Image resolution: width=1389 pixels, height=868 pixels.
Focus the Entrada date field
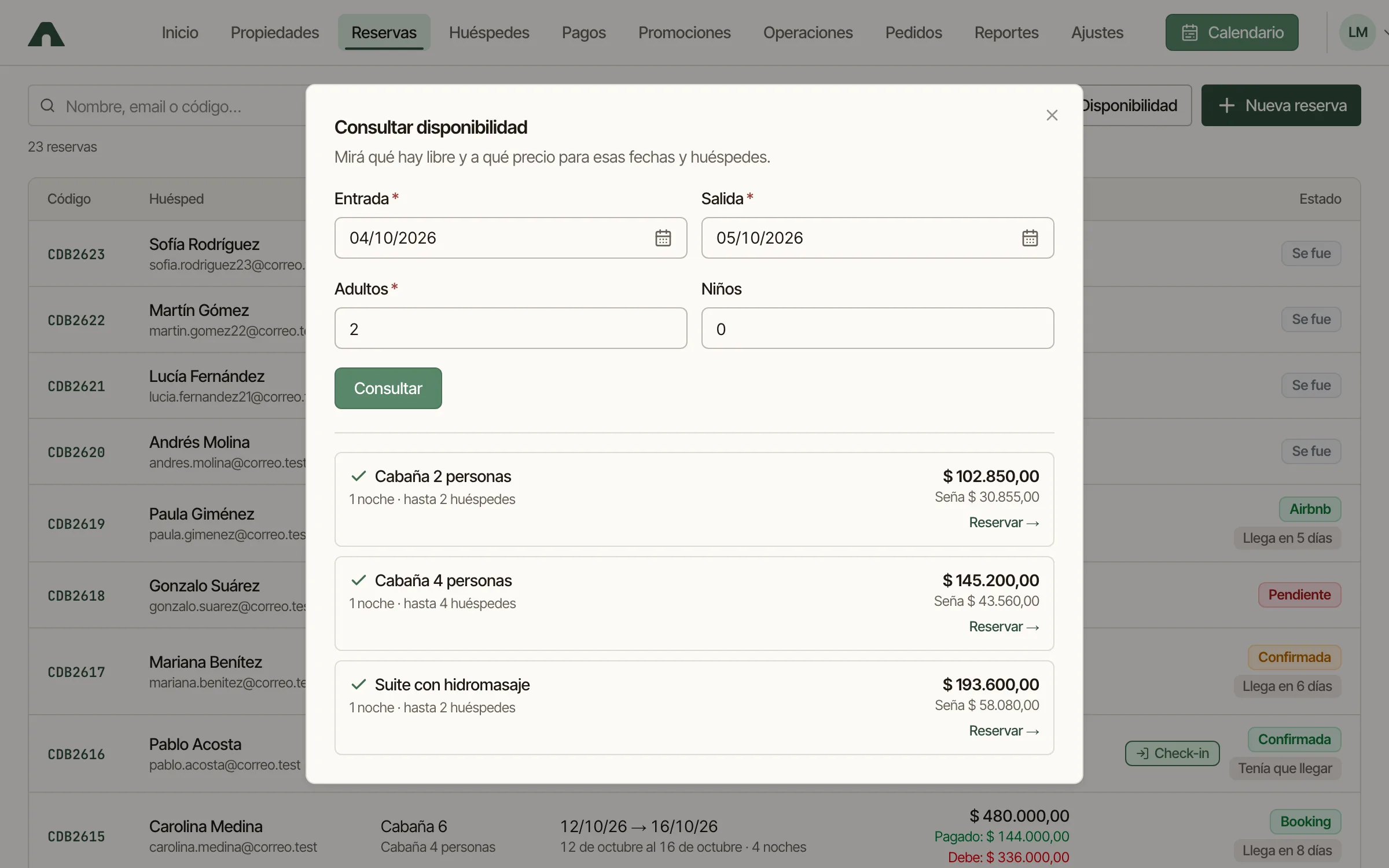[511, 238]
